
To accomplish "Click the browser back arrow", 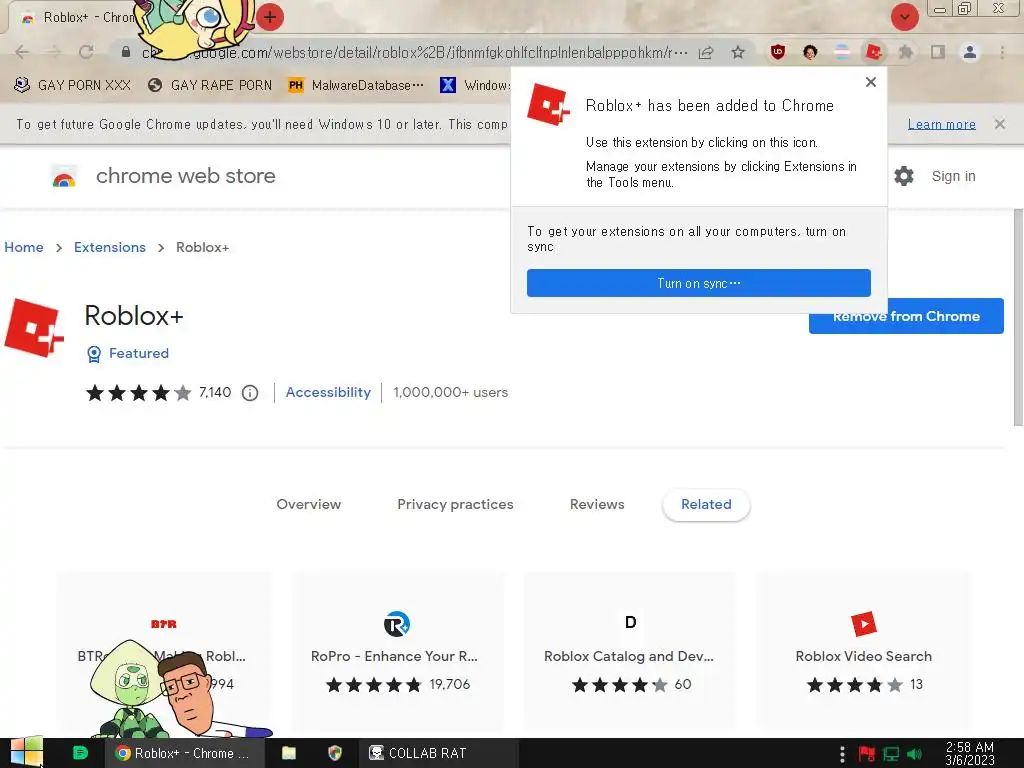I will [22, 52].
